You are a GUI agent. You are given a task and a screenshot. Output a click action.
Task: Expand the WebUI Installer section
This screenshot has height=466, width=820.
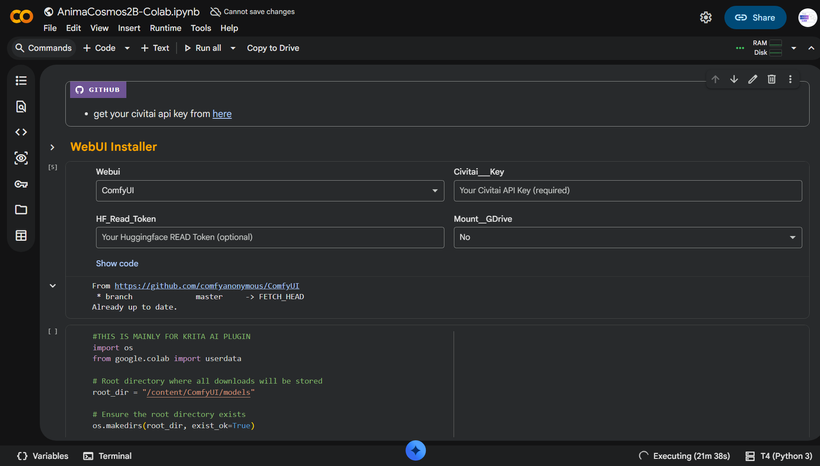[52, 147]
